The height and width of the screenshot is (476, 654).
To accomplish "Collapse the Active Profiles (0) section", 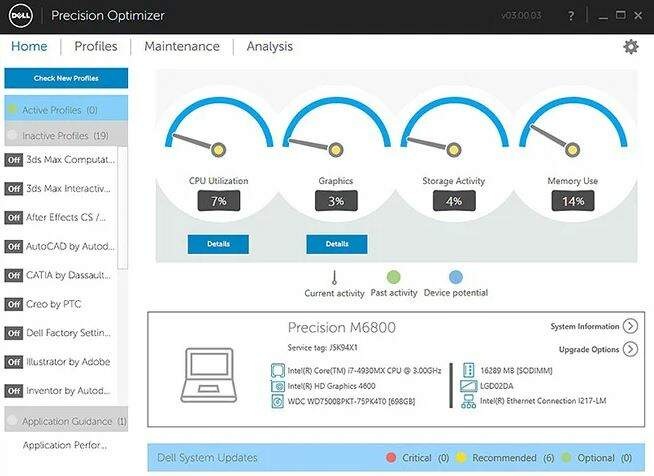I will click(x=66, y=109).
